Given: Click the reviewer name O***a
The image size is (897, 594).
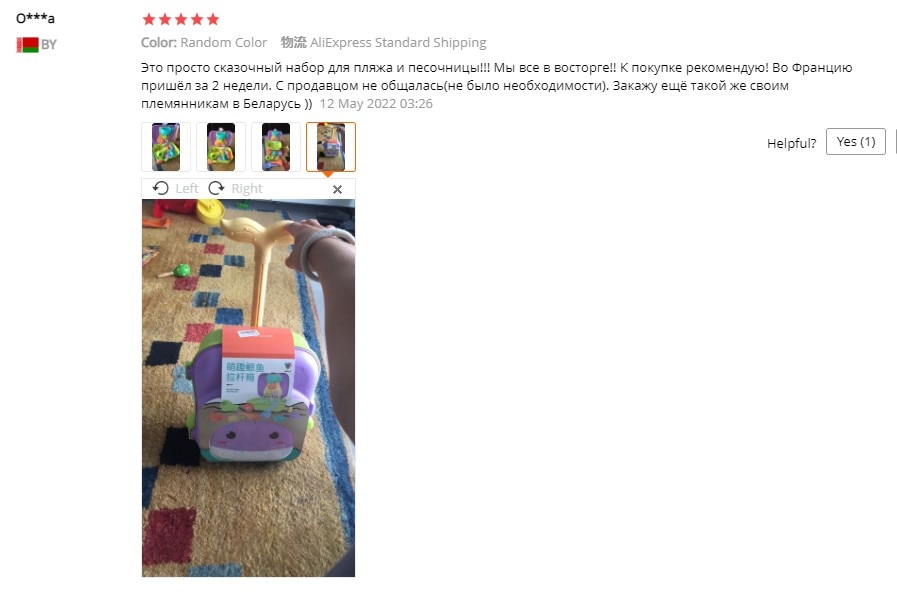Looking at the screenshot, I should (35, 18).
